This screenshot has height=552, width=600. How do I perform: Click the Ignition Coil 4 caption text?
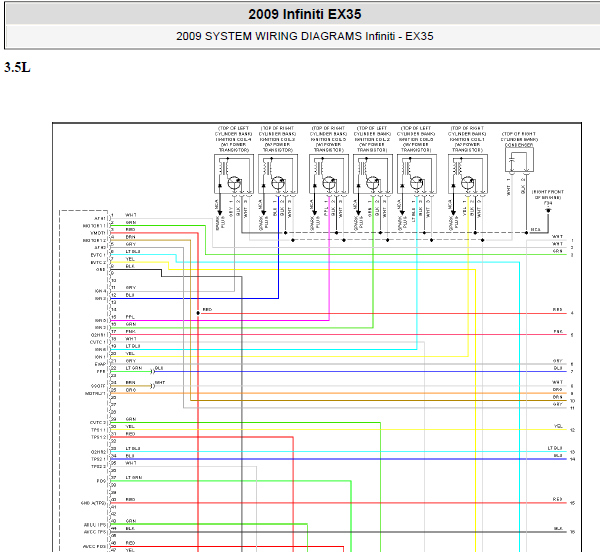(x=233, y=139)
